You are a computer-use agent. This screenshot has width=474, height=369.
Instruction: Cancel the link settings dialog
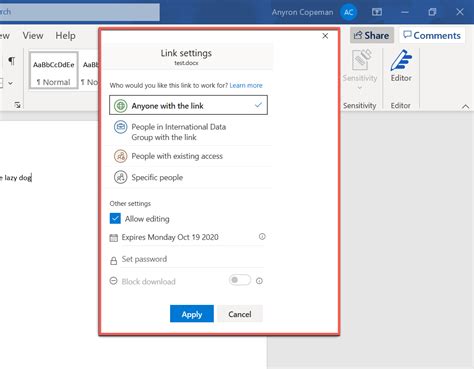pos(240,314)
